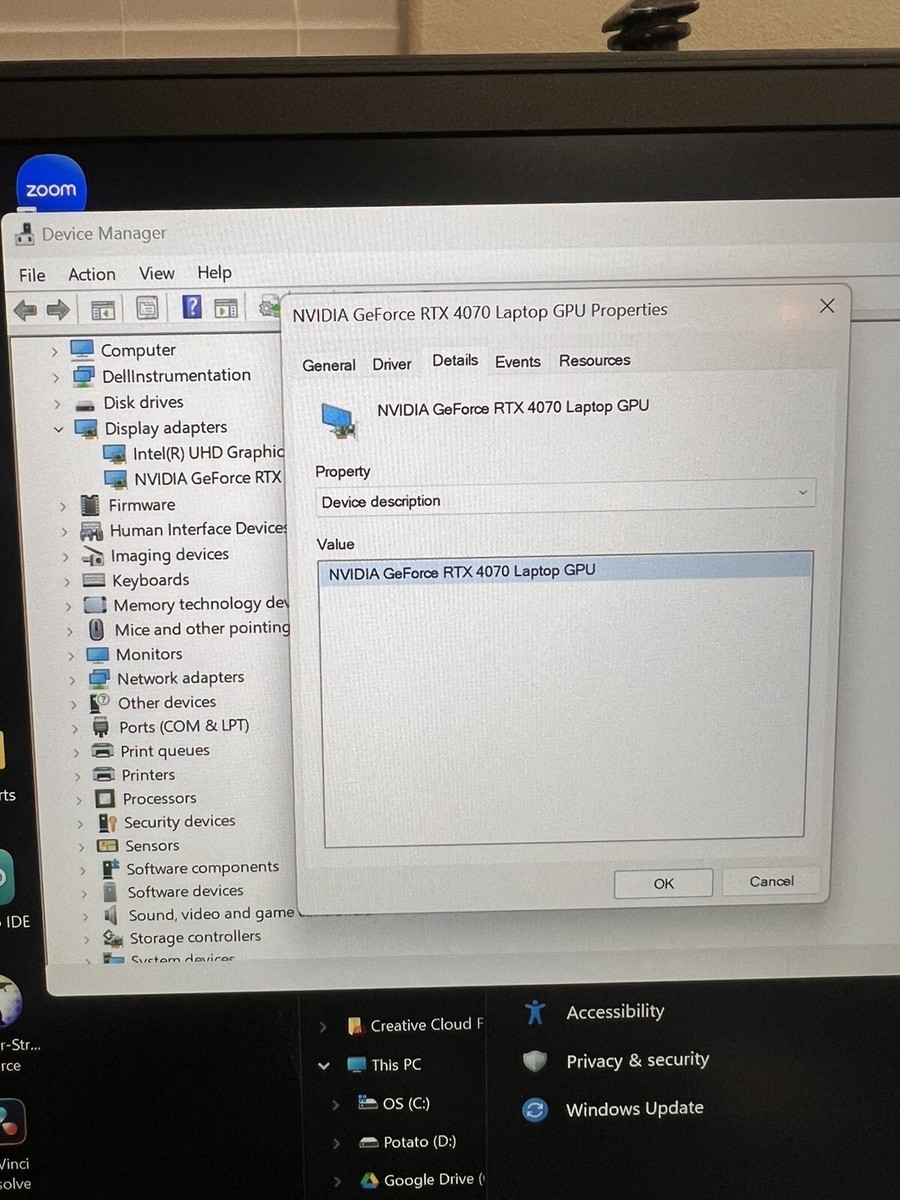900x1200 pixels.
Task: Expand the Keyboards node
Action: (68, 582)
